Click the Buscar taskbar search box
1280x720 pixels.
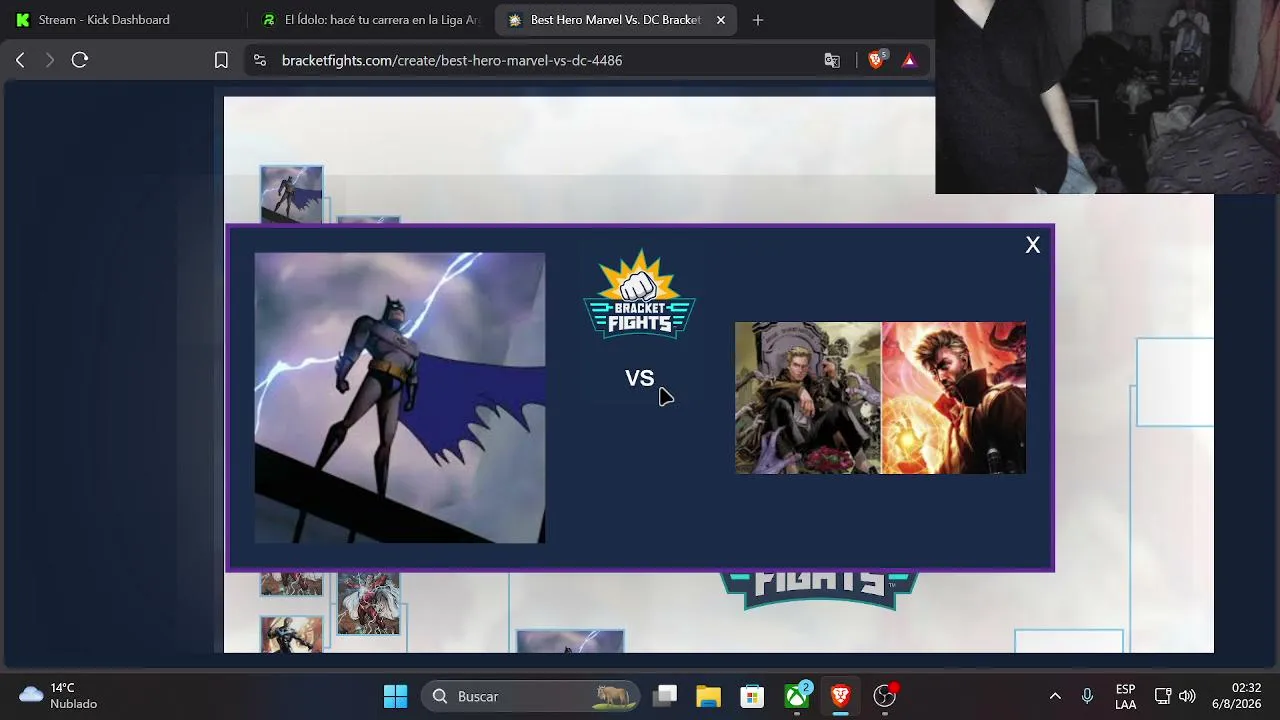click(531, 696)
